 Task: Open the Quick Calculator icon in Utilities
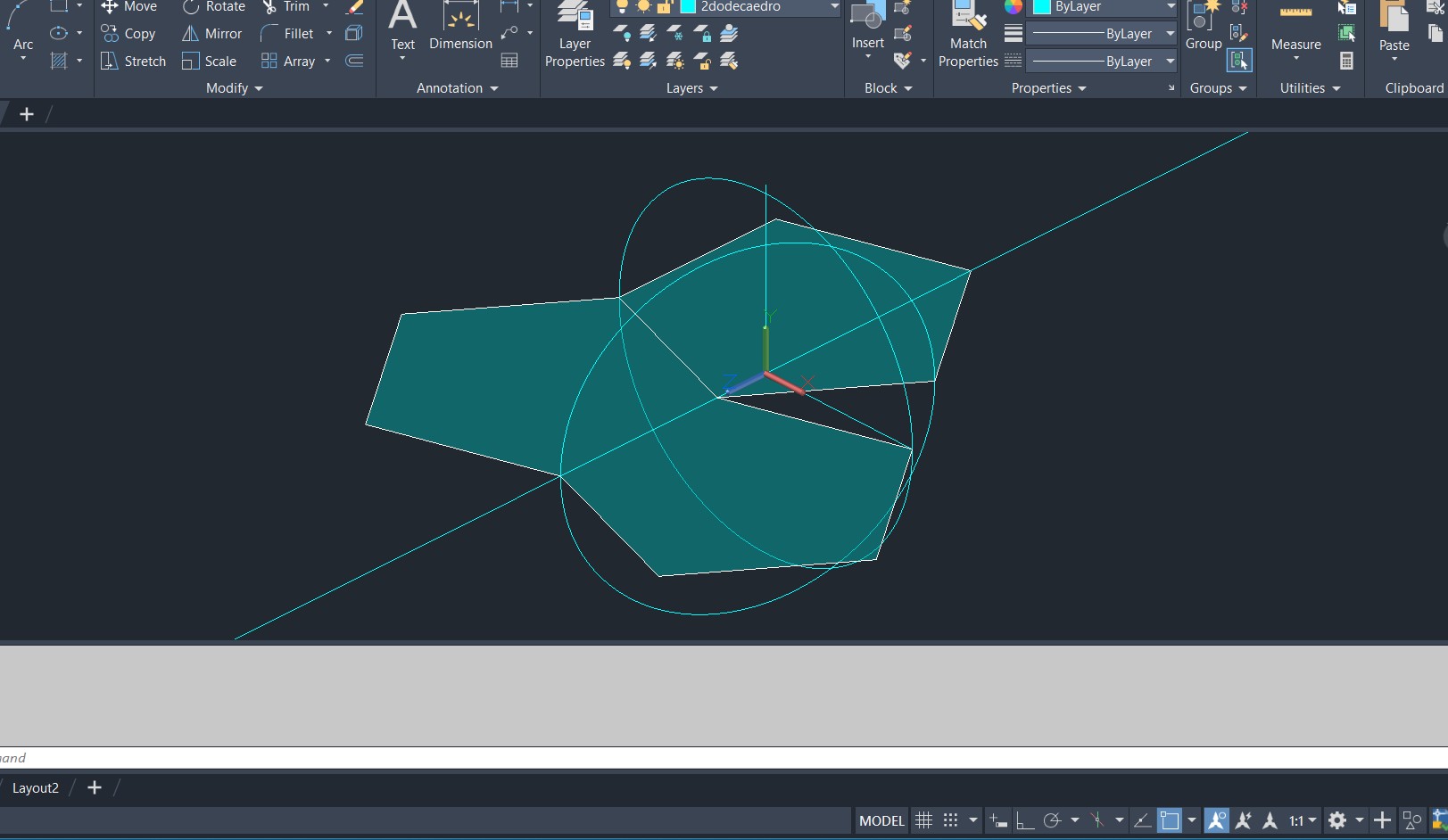coord(1346,61)
